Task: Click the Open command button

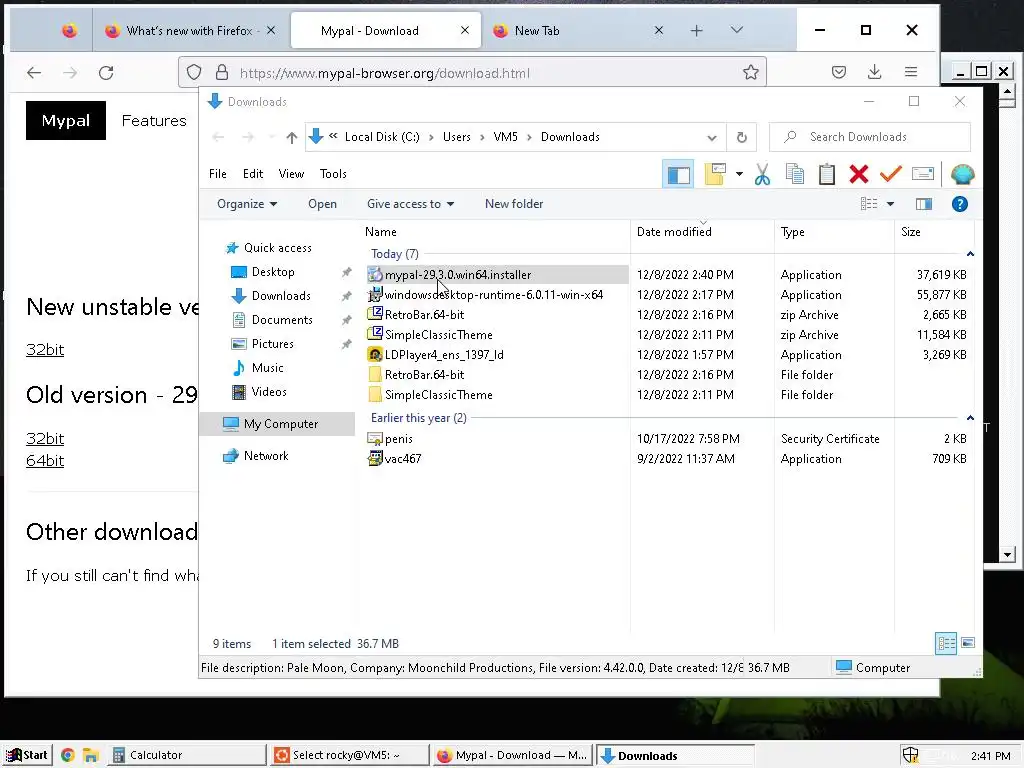Action: 323,204
